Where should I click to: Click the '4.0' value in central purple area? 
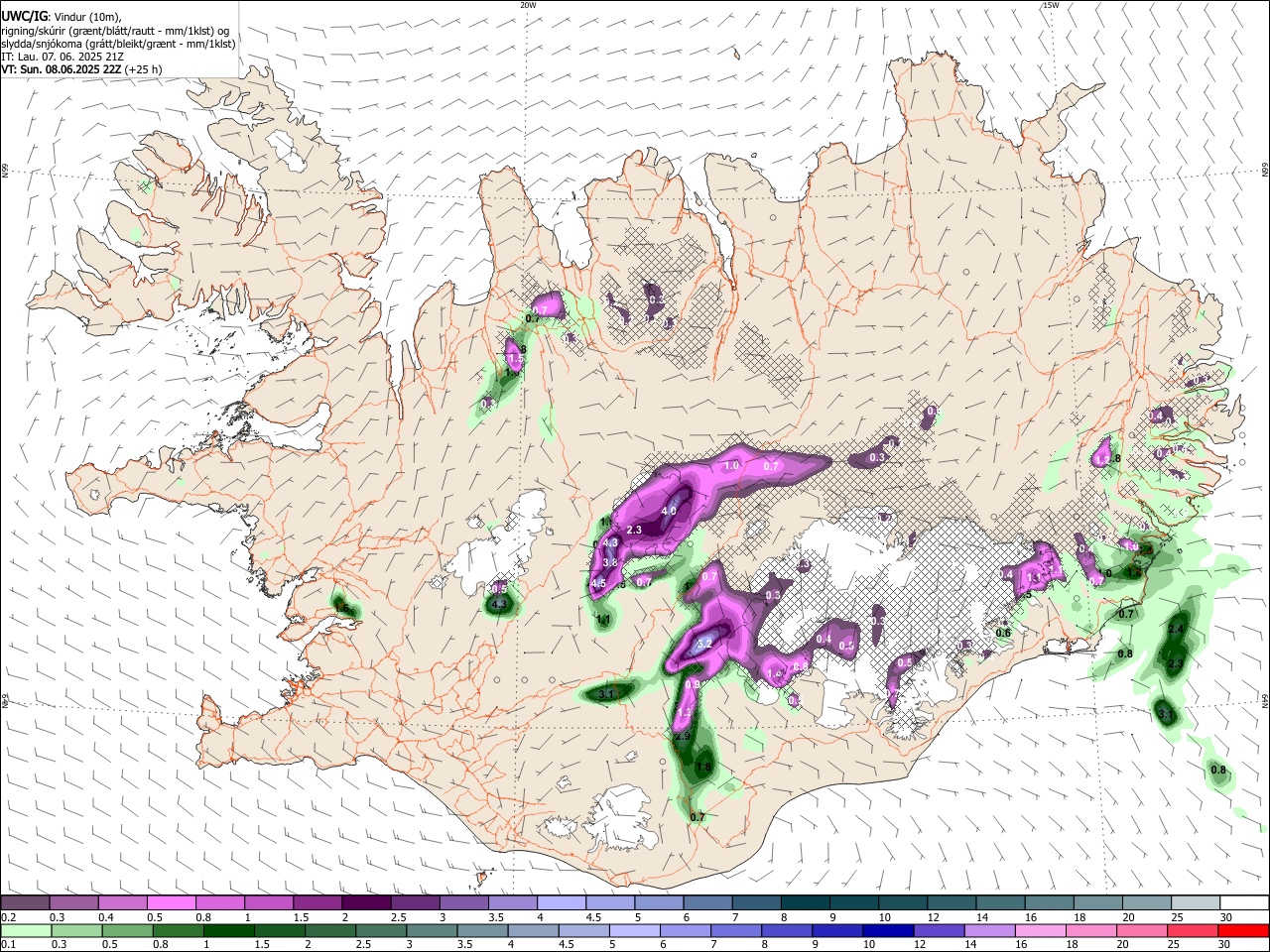(668, 511)
